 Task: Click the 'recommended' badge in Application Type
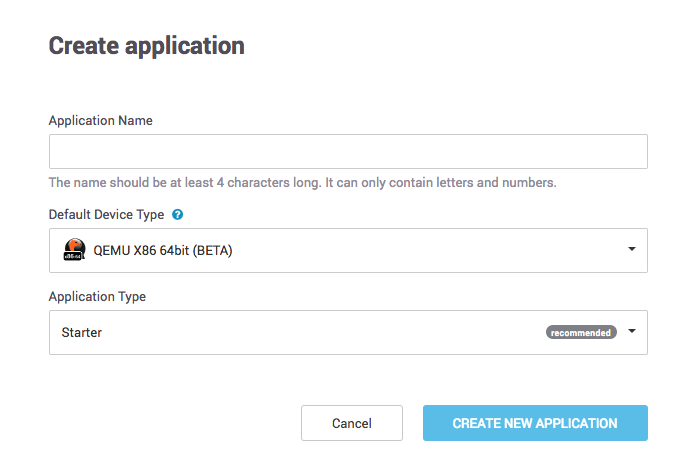point(581,332)
